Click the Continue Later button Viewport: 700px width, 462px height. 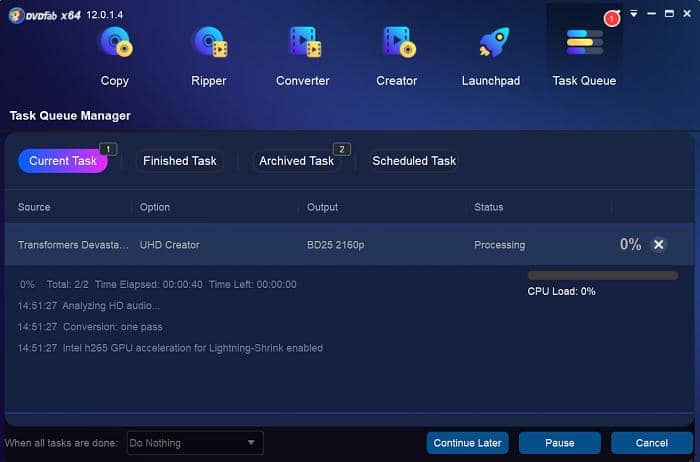[x=467, y=443]
